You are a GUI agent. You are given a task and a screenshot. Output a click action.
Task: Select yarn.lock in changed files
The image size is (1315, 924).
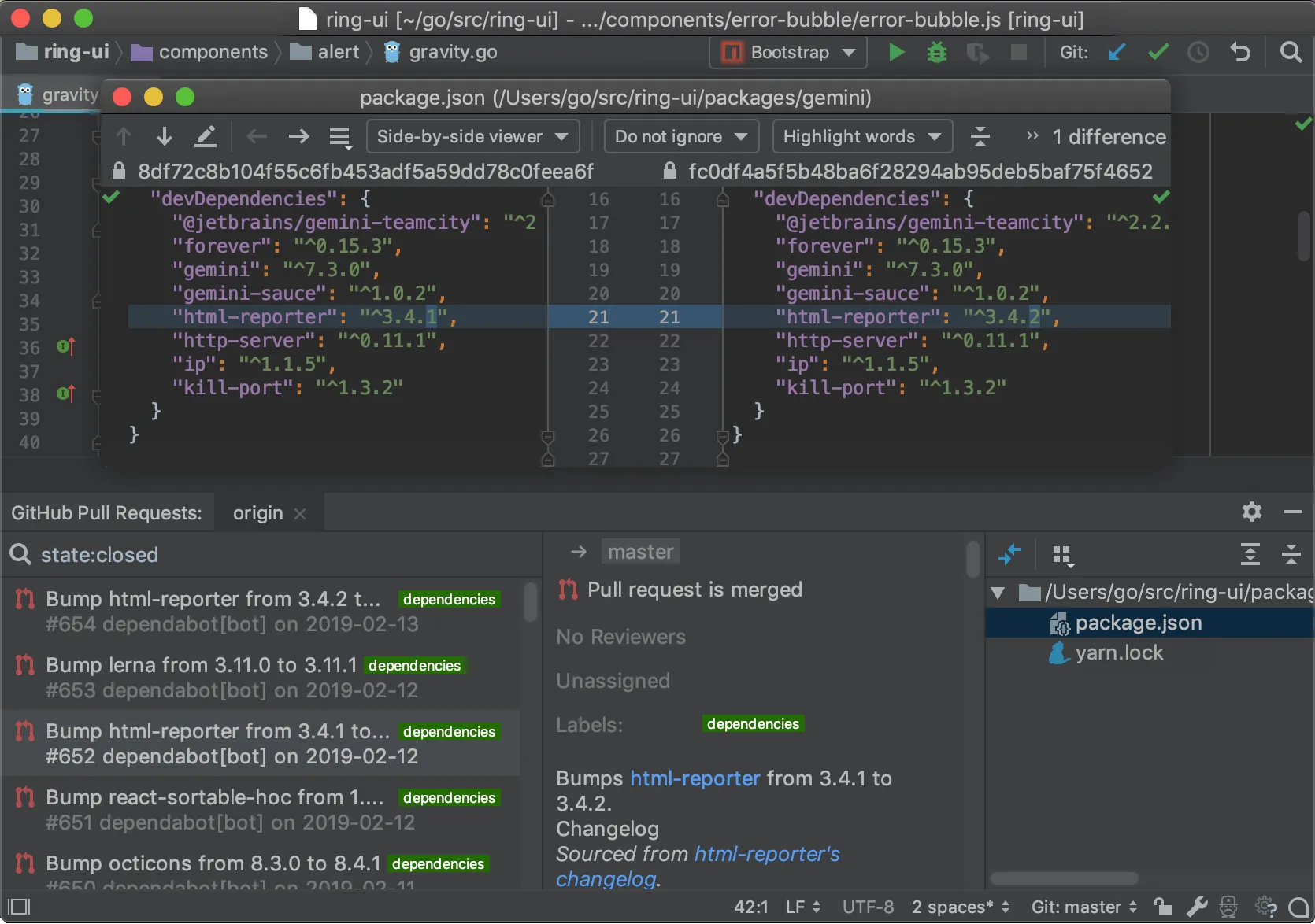coord(1119,652)
